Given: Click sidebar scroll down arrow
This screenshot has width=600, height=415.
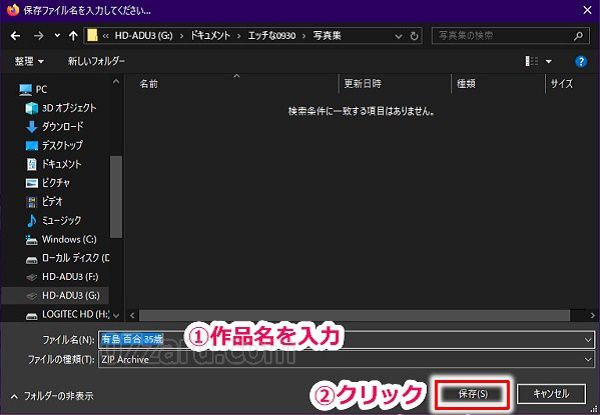Looking at the screenshot, I should point(116,316).
